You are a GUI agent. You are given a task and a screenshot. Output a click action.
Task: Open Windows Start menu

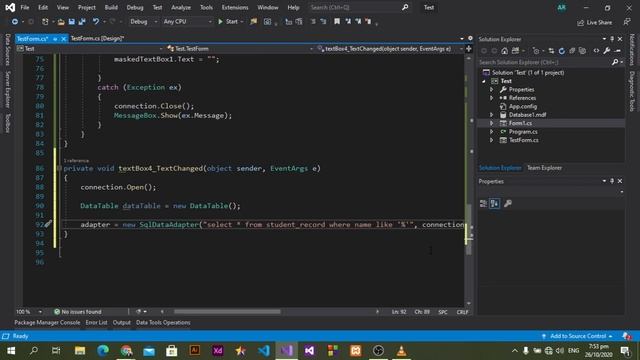(11, 350)
